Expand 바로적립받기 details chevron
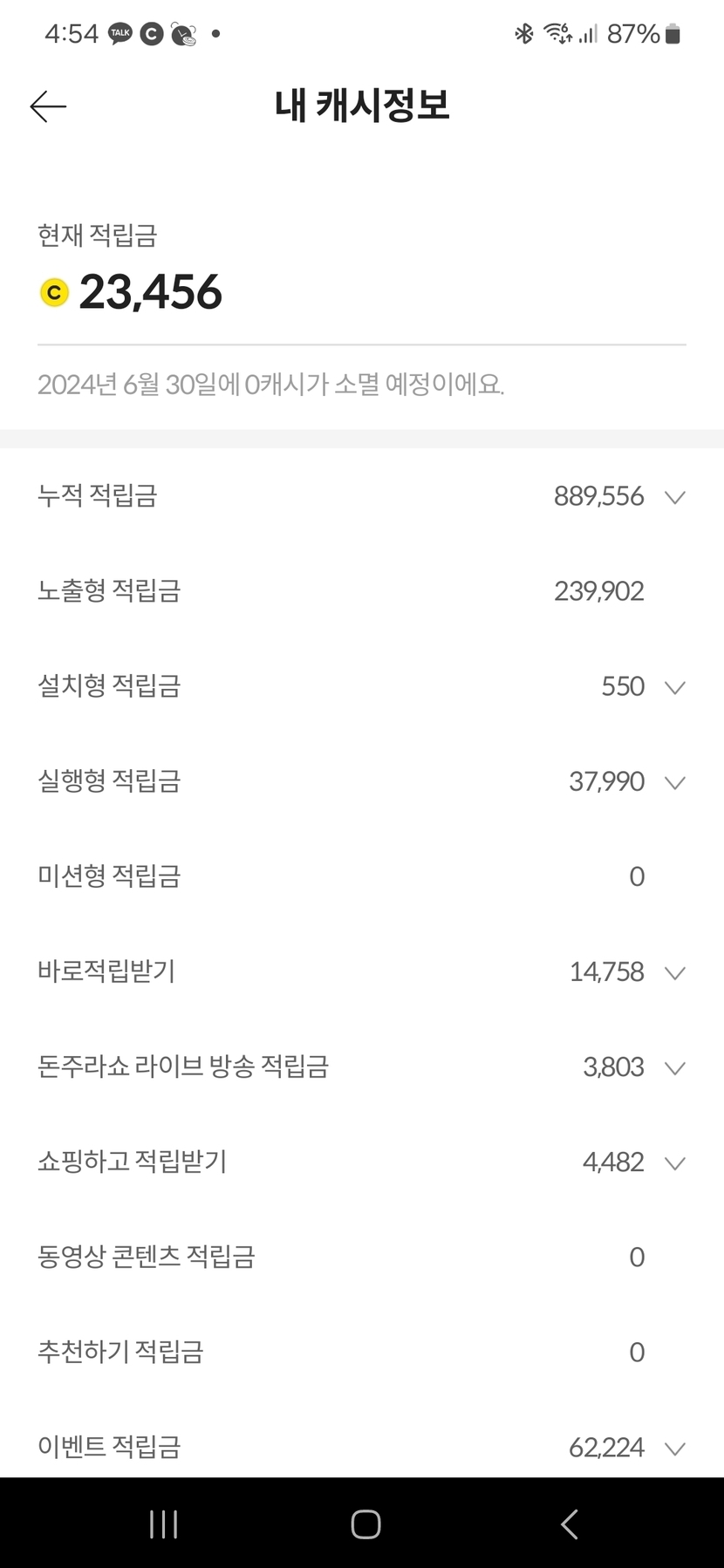 [674, 972]
